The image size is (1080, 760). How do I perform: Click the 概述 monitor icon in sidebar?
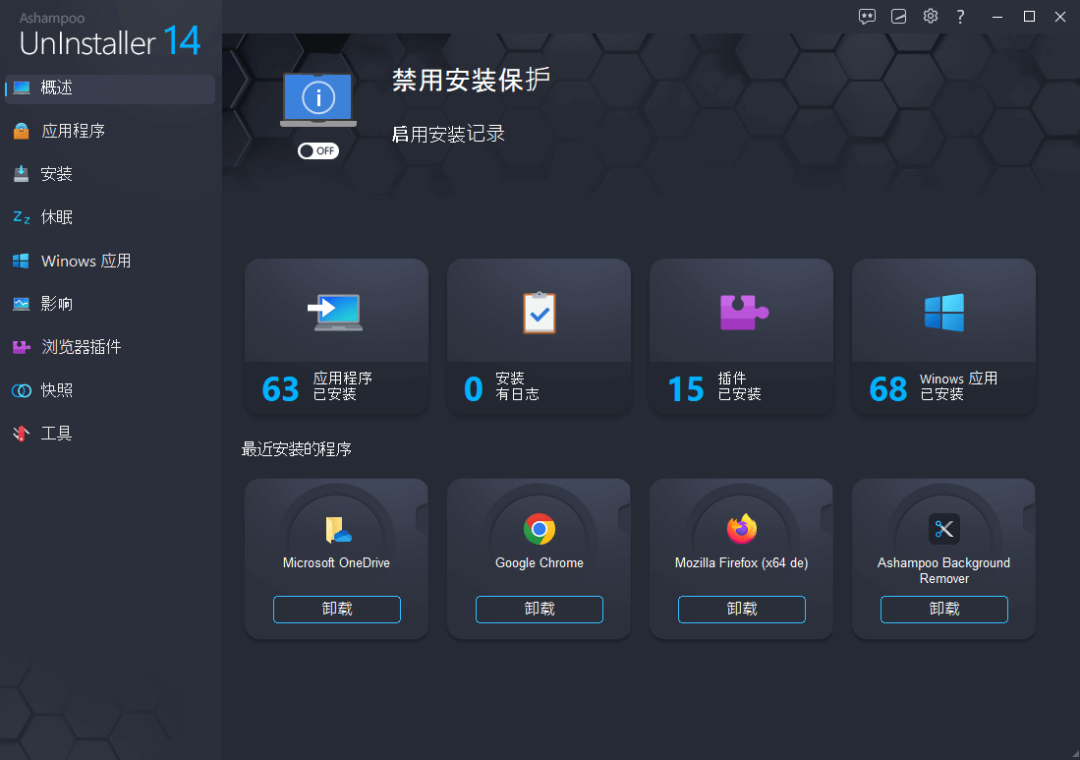[x=21, y=88]
